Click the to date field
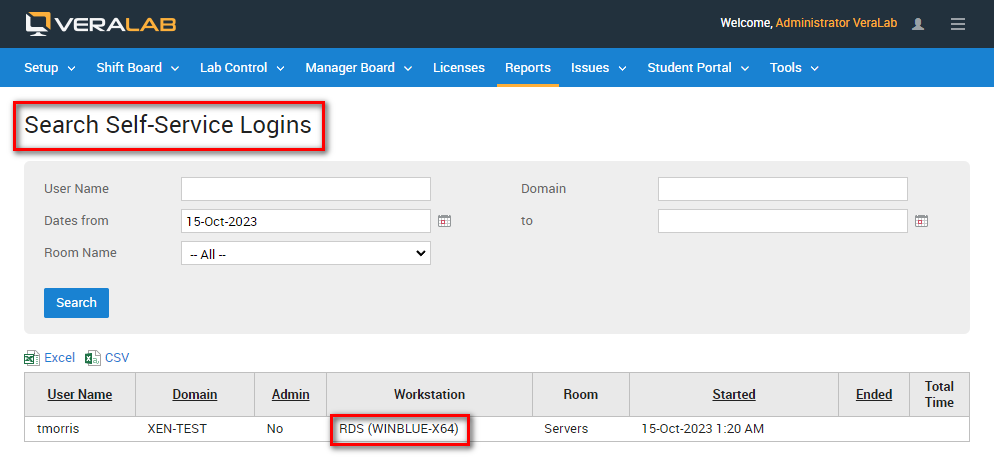The width and height of the screenshot is (994, 463). 782,221
